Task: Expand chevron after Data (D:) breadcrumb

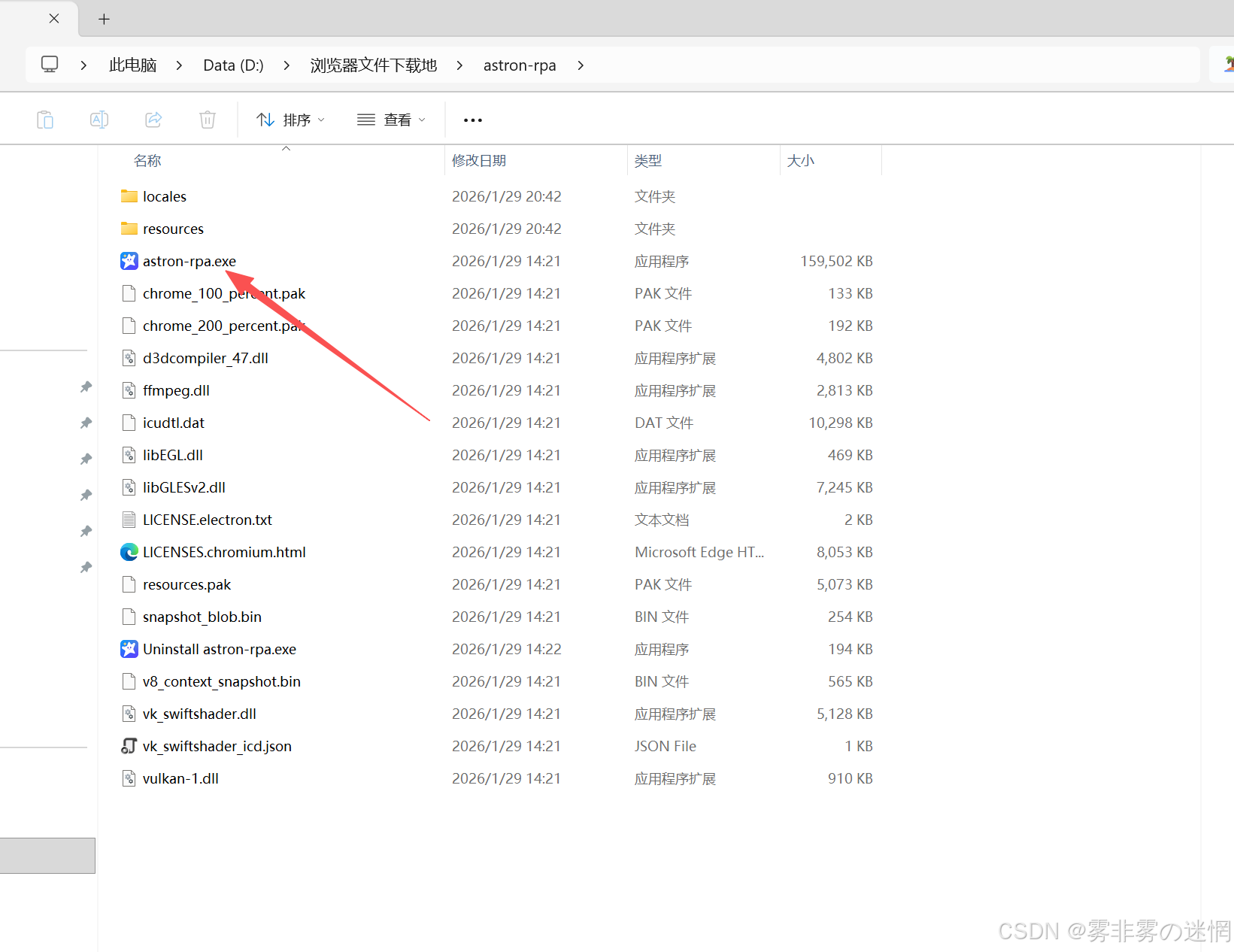Action: 287,65
